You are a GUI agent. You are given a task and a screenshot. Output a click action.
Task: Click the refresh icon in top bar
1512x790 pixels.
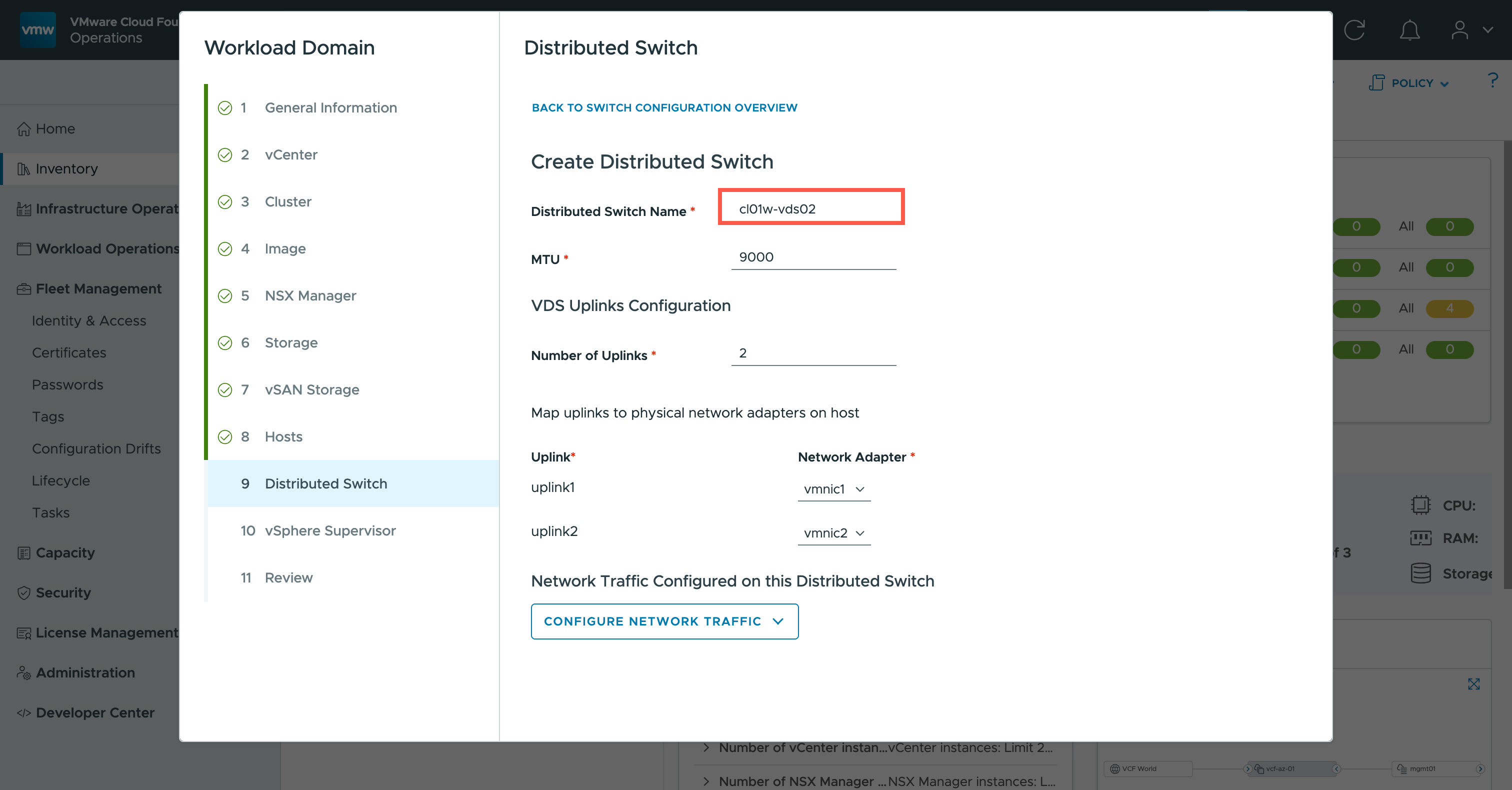[1354, 30]
